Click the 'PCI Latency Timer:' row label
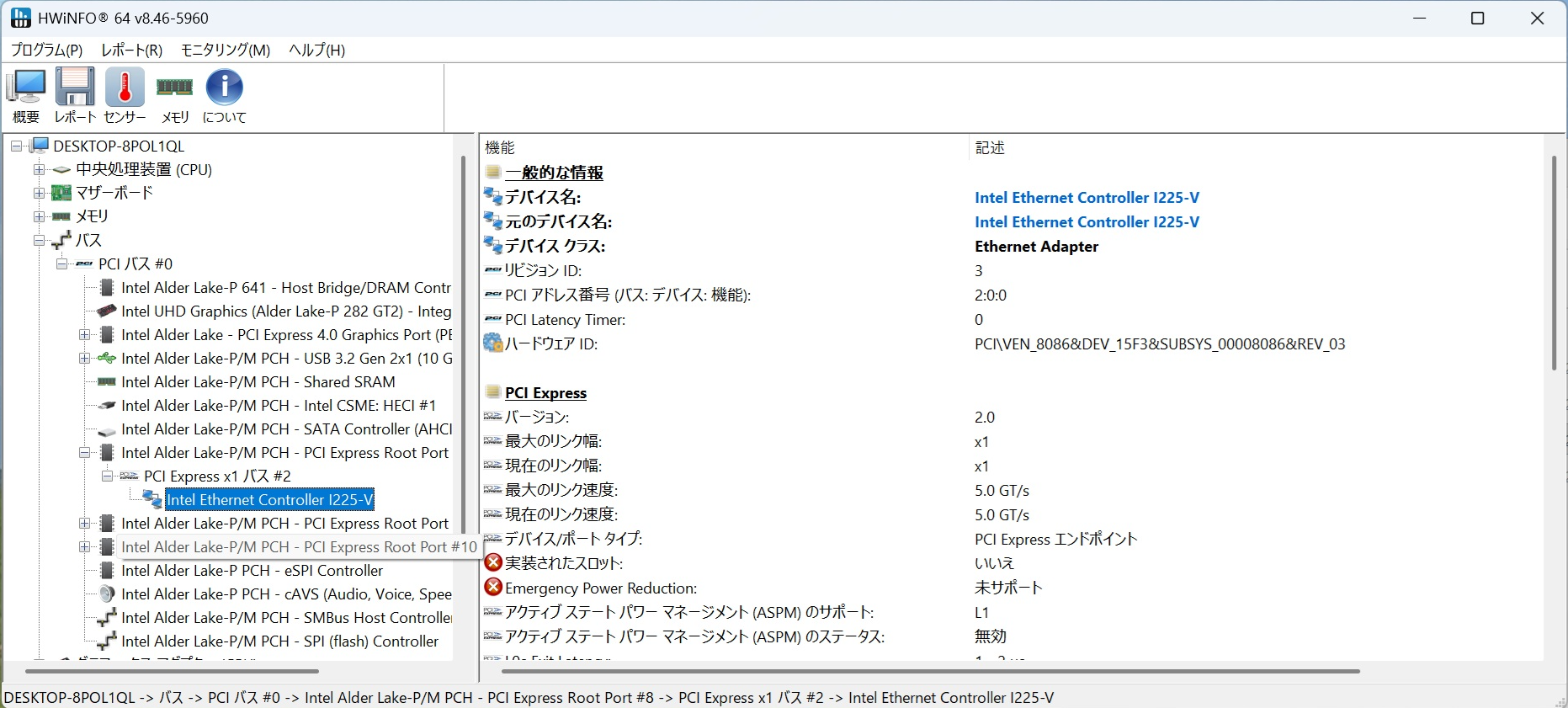The height and width of the screenshot is (708, 1568). tap(566, 319)
